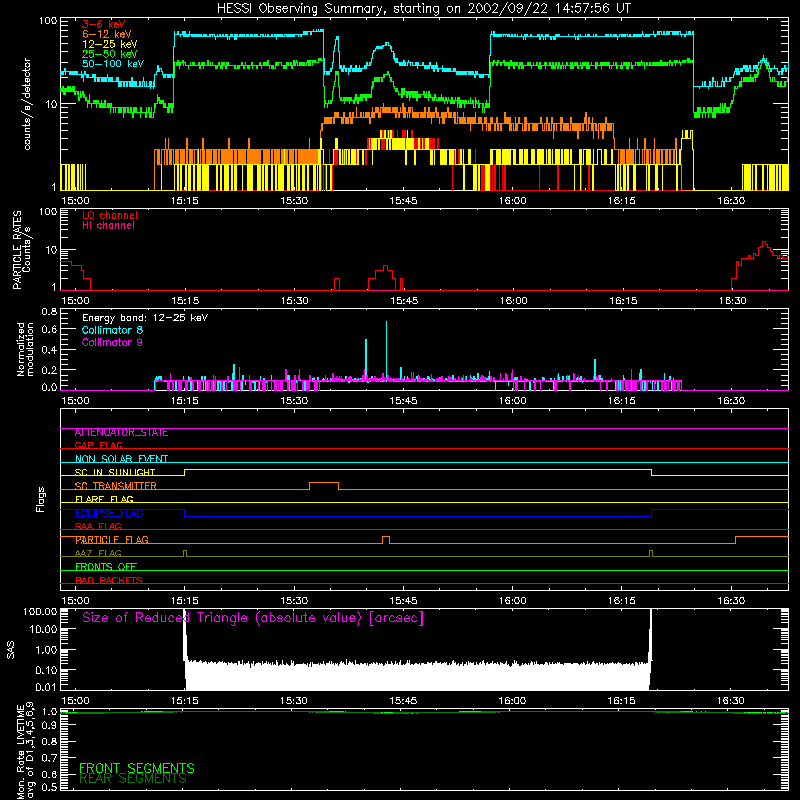Click the ECLIPSE_FLAG rising step near 16:19

pyautogui.click(x=652, y=513)
